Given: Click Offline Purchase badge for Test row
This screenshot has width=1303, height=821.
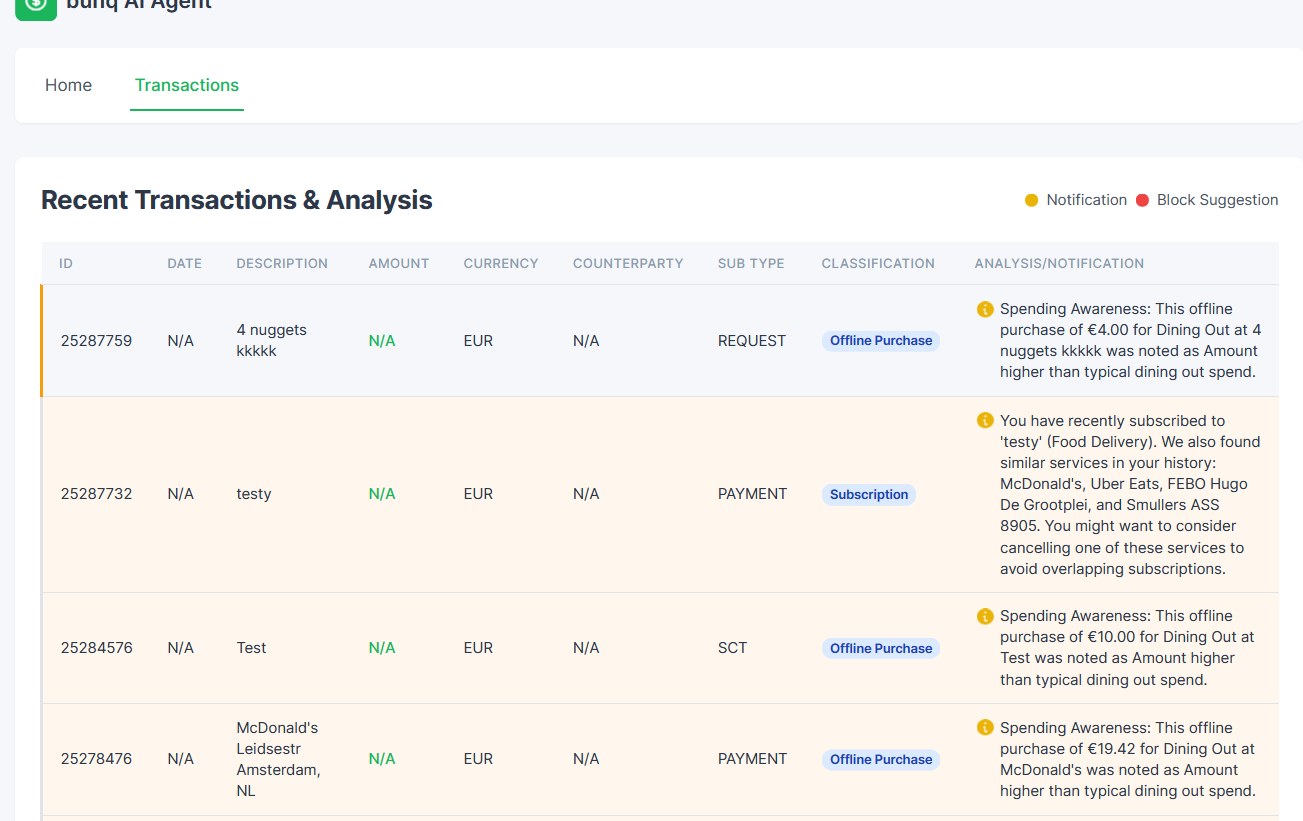Looking at the screenshot, I should [x=881, y=648].
